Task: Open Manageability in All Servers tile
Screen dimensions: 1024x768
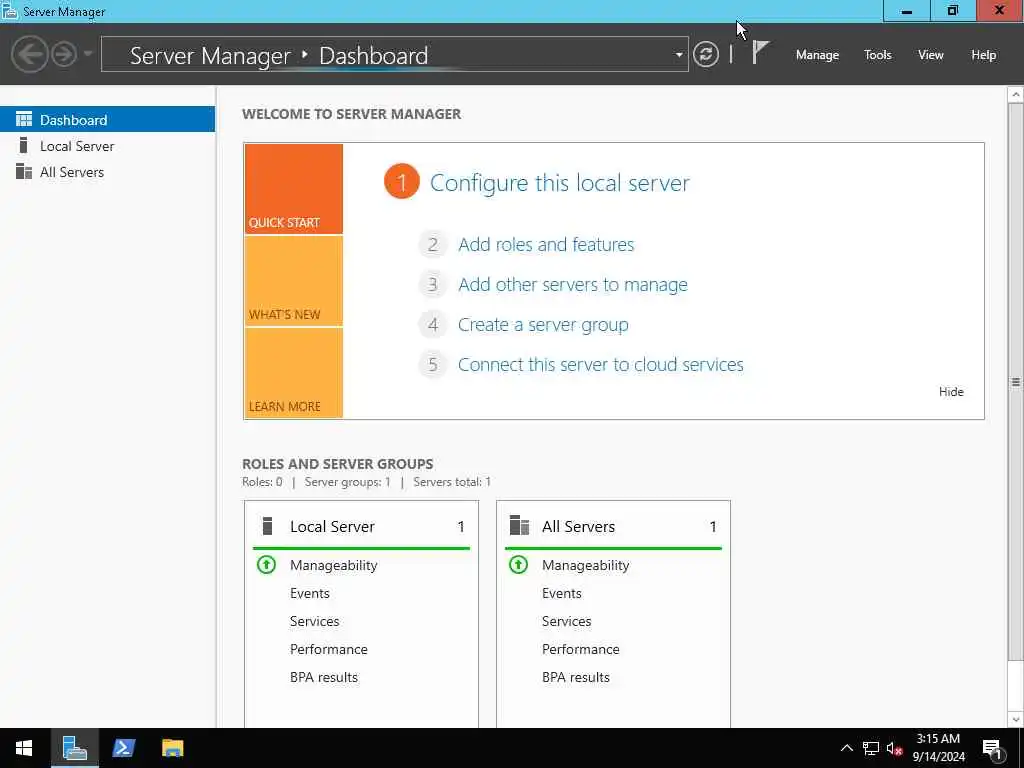Action: pyautogui.click(x=585, y=566)
